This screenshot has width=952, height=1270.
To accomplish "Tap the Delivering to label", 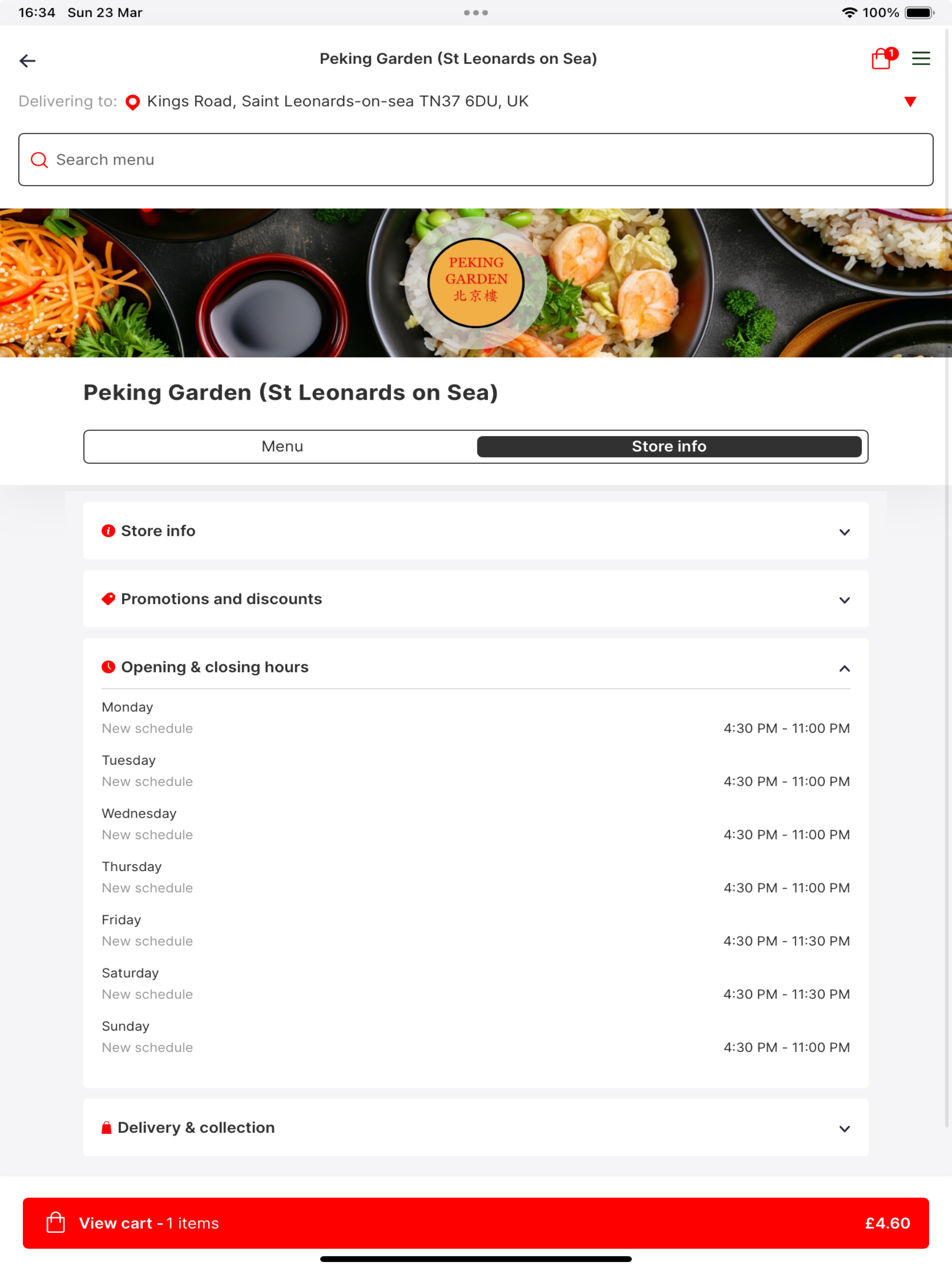I will coord(68,102).
